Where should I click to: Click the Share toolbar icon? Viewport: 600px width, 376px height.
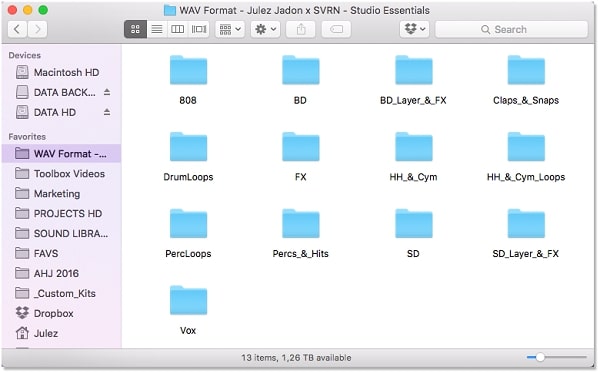pyautogui.click(x=301, y=29)
